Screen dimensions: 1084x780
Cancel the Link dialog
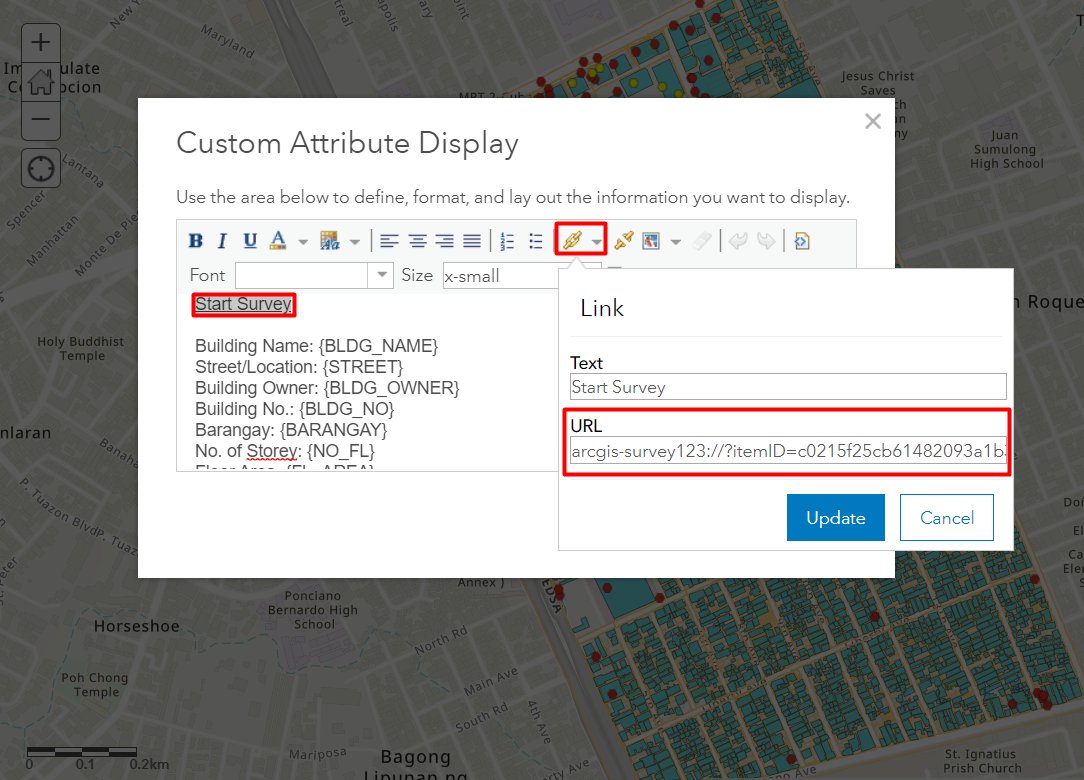946,517
